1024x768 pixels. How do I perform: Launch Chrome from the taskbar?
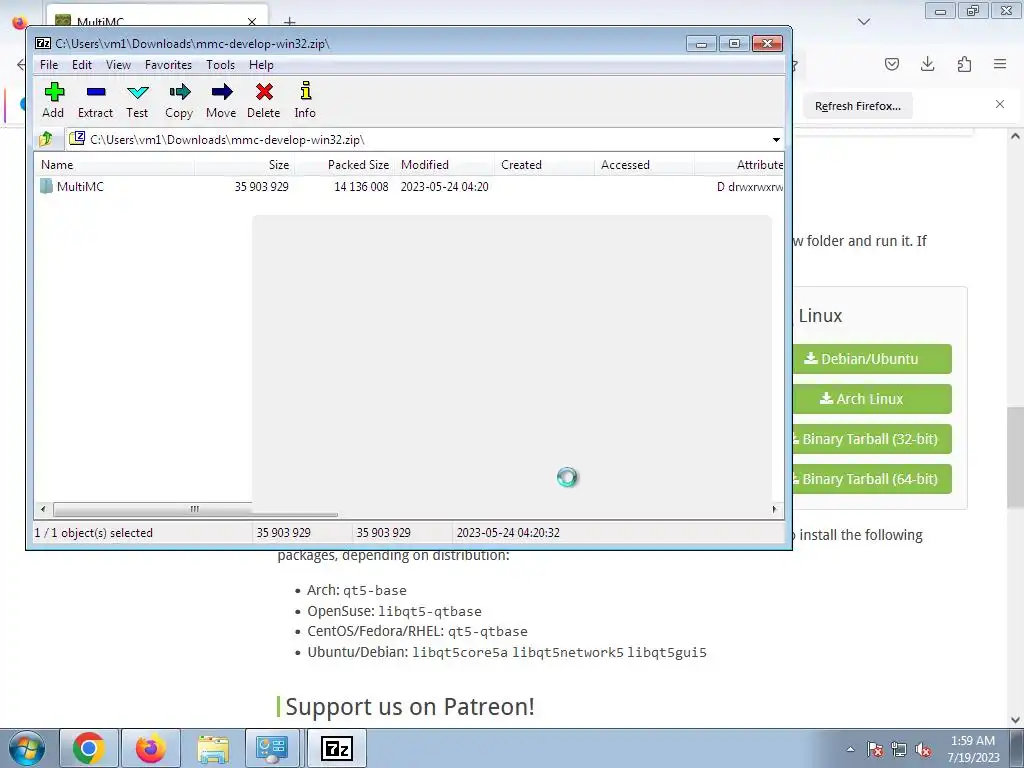point(89,748)
